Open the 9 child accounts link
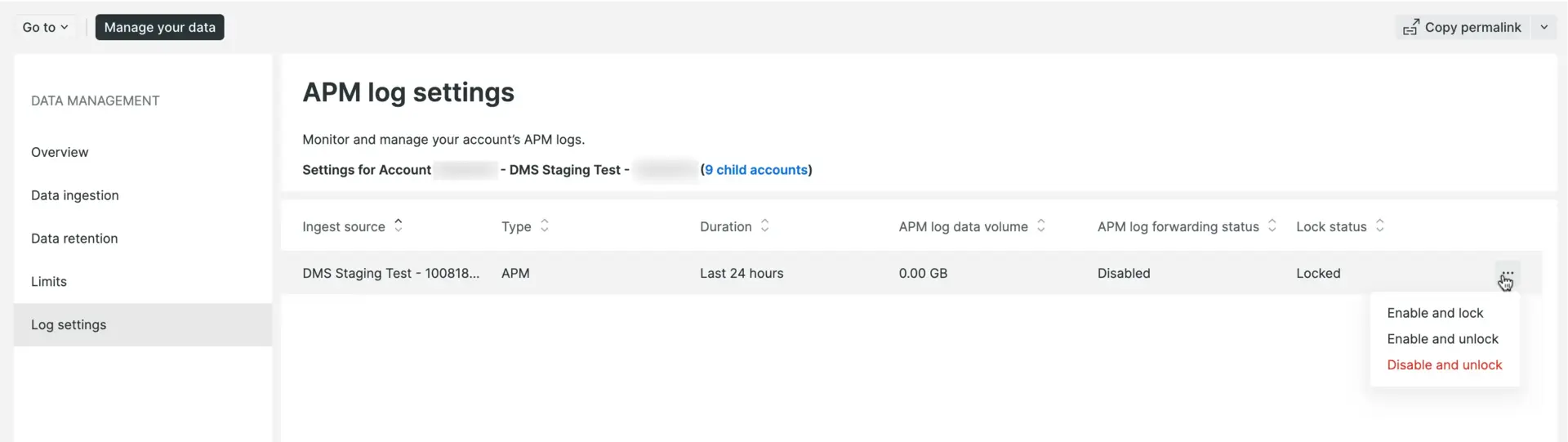The image size is (1568, 442). [756, 170]
